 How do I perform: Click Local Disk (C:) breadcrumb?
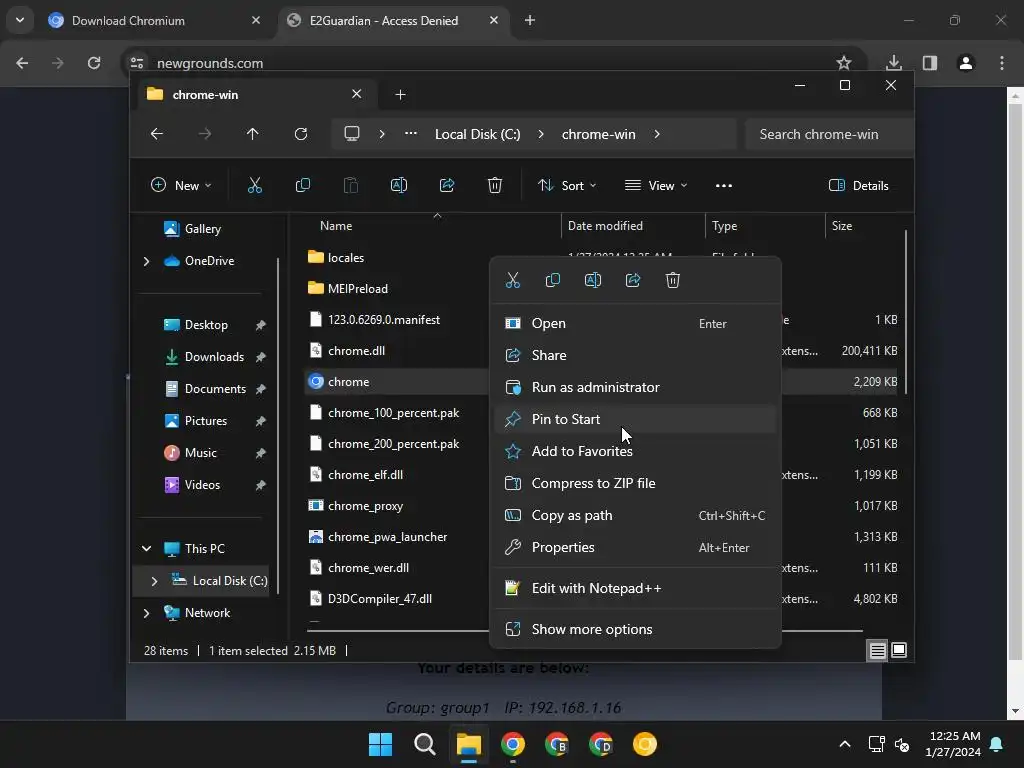tap(477, 134)
